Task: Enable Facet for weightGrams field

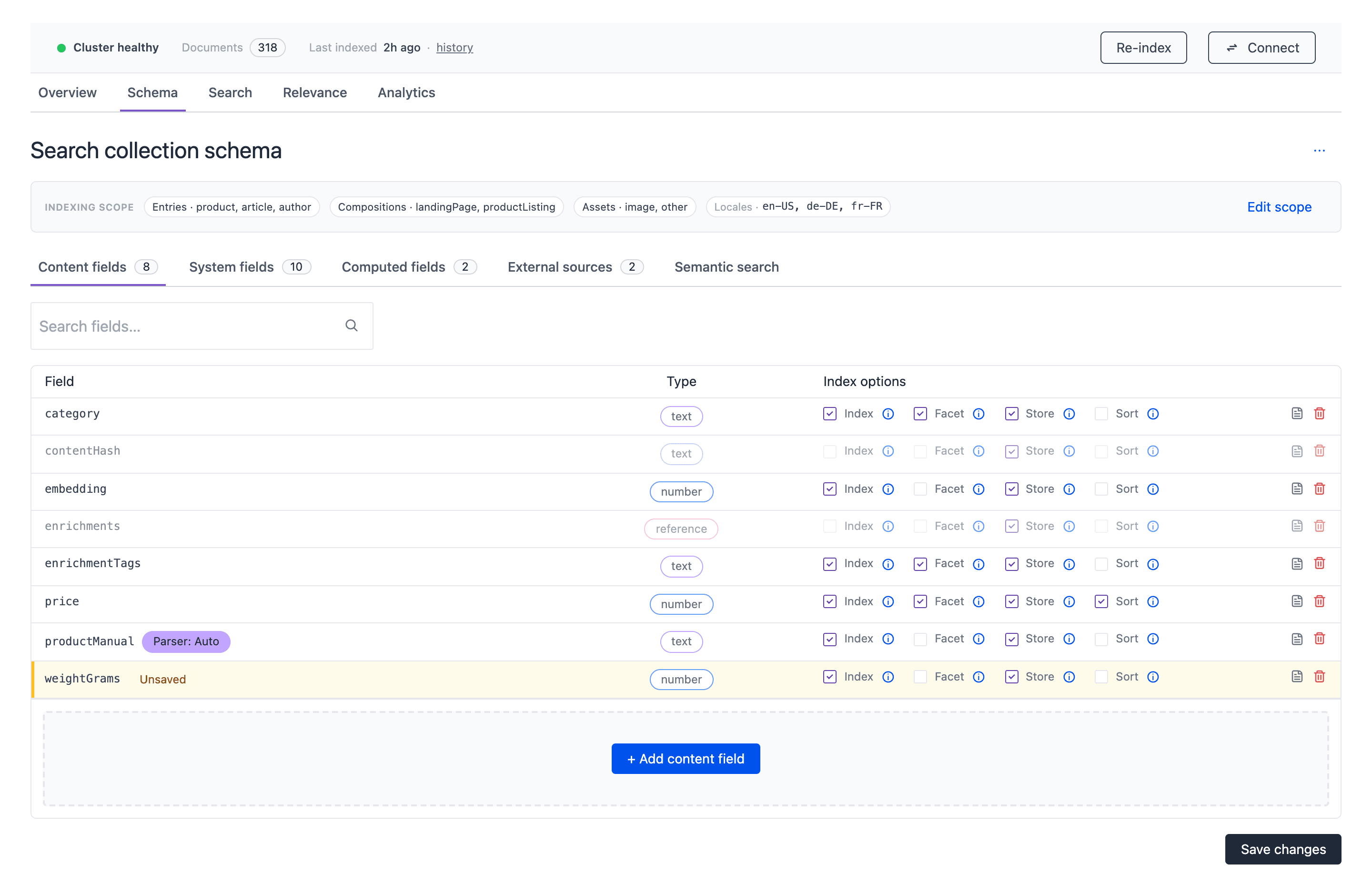Action: click(x=920, y=677)
